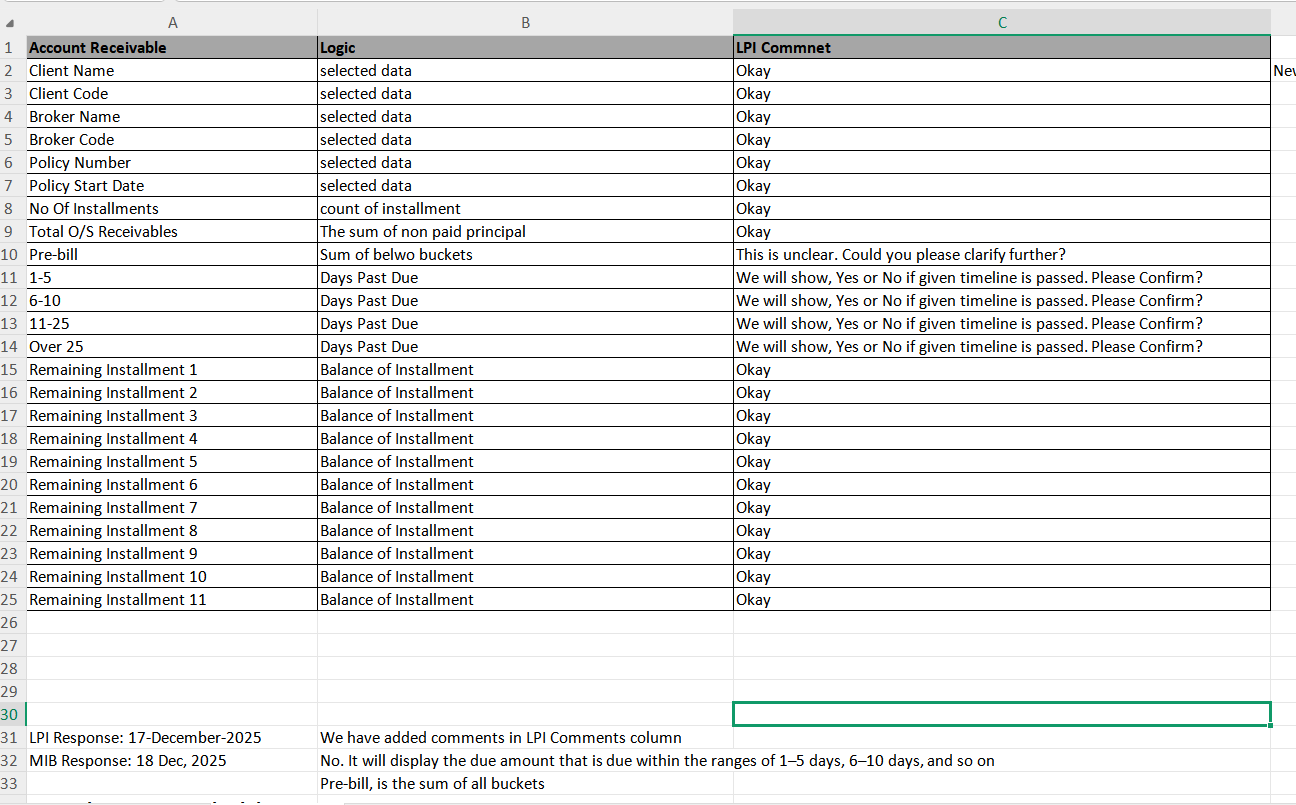The height and width of the screenshot is (805, 1296).
Task: Select the 'Over 25' cell
Action: (x=57, y=347)
